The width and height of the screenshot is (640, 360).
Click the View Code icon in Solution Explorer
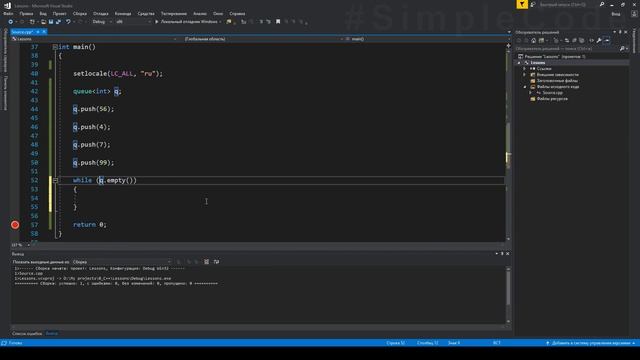[591, 40]
